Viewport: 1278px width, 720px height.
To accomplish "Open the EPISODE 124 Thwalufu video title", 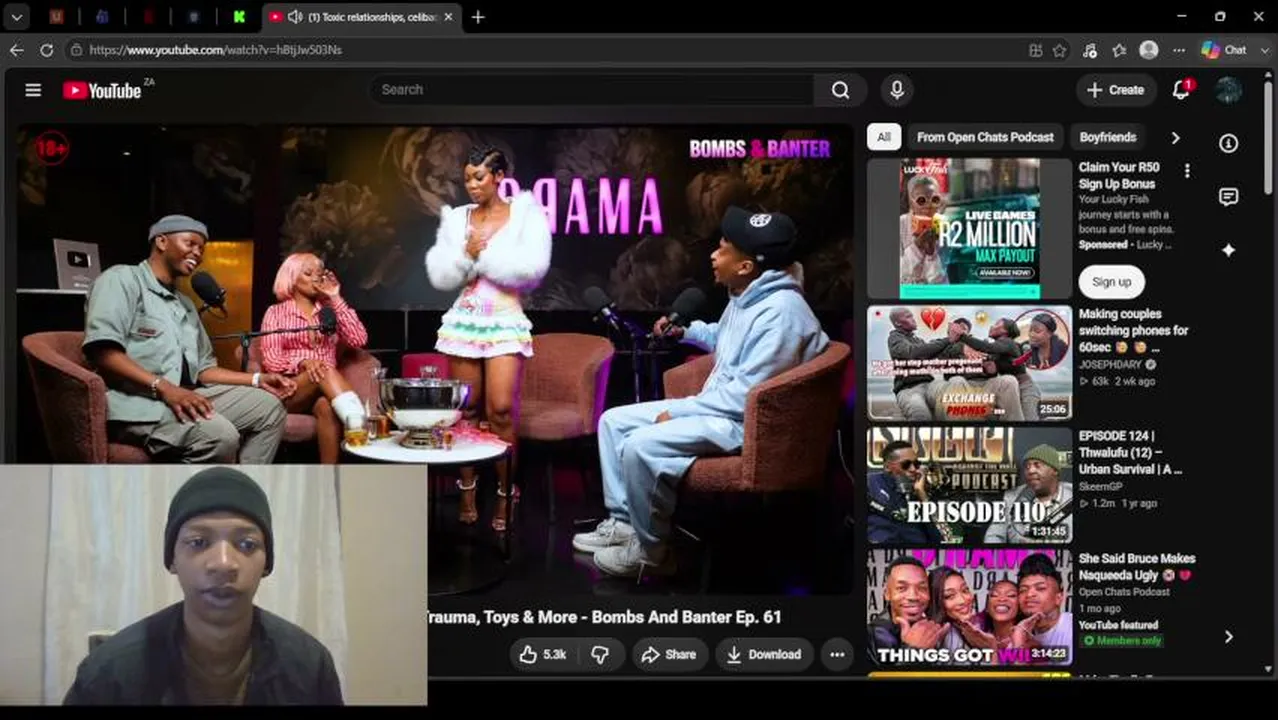I will click(1130, 452).
